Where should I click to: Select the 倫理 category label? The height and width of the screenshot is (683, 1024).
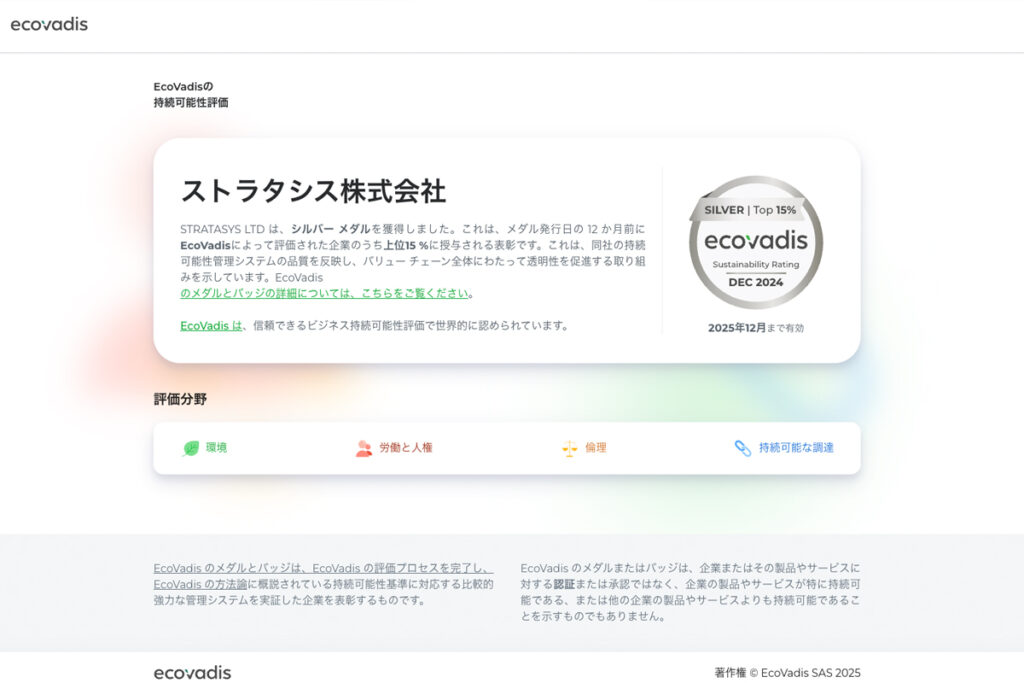click(x=596, y=447)
